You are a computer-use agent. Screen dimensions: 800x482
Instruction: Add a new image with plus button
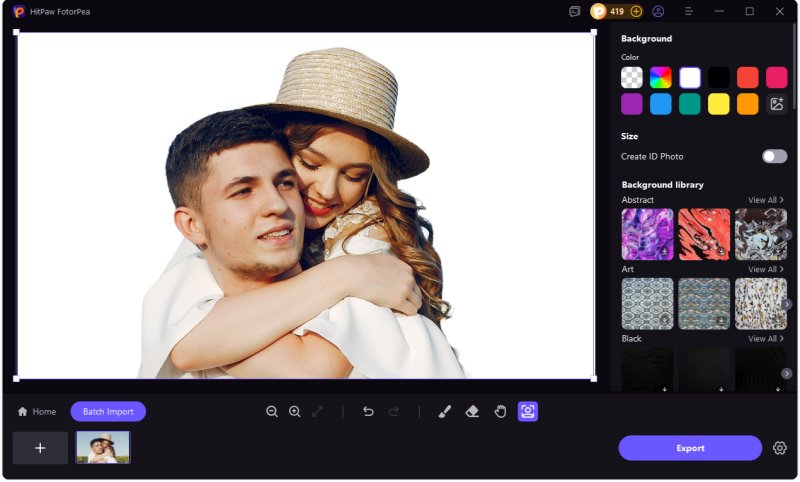pos(40,448)
